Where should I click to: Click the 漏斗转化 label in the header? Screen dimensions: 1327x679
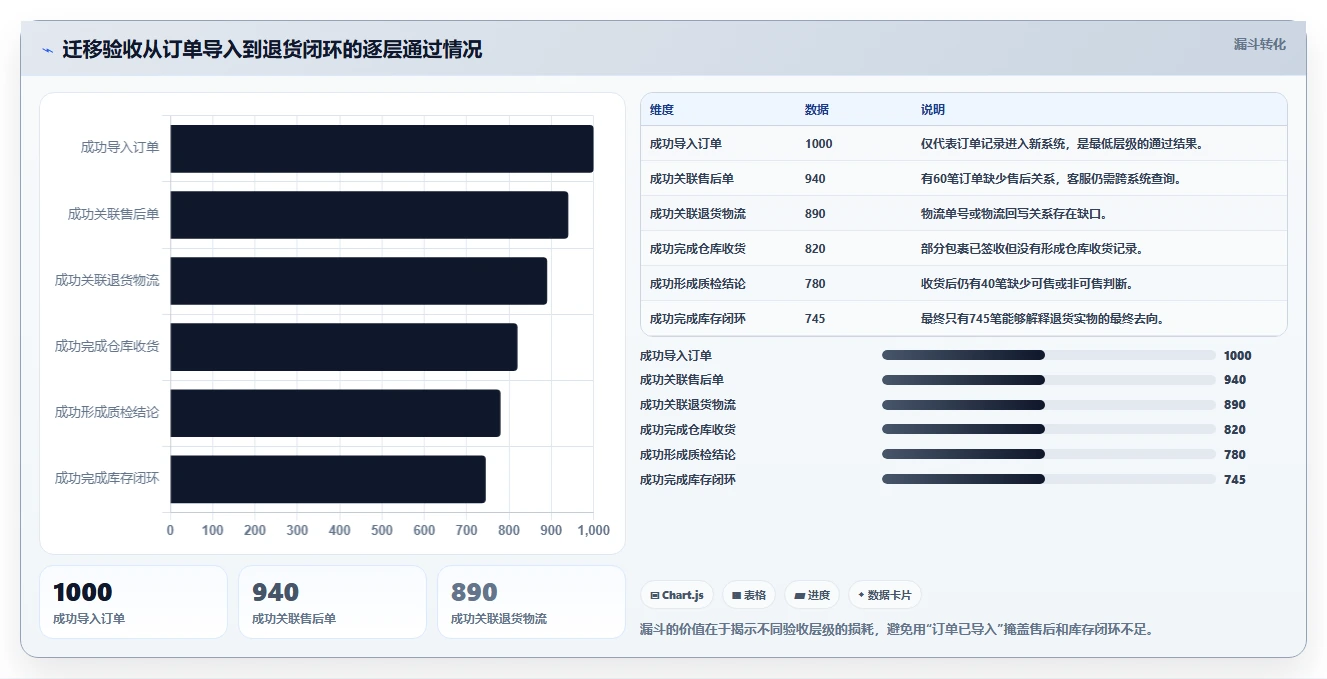tap(1259, 45)
